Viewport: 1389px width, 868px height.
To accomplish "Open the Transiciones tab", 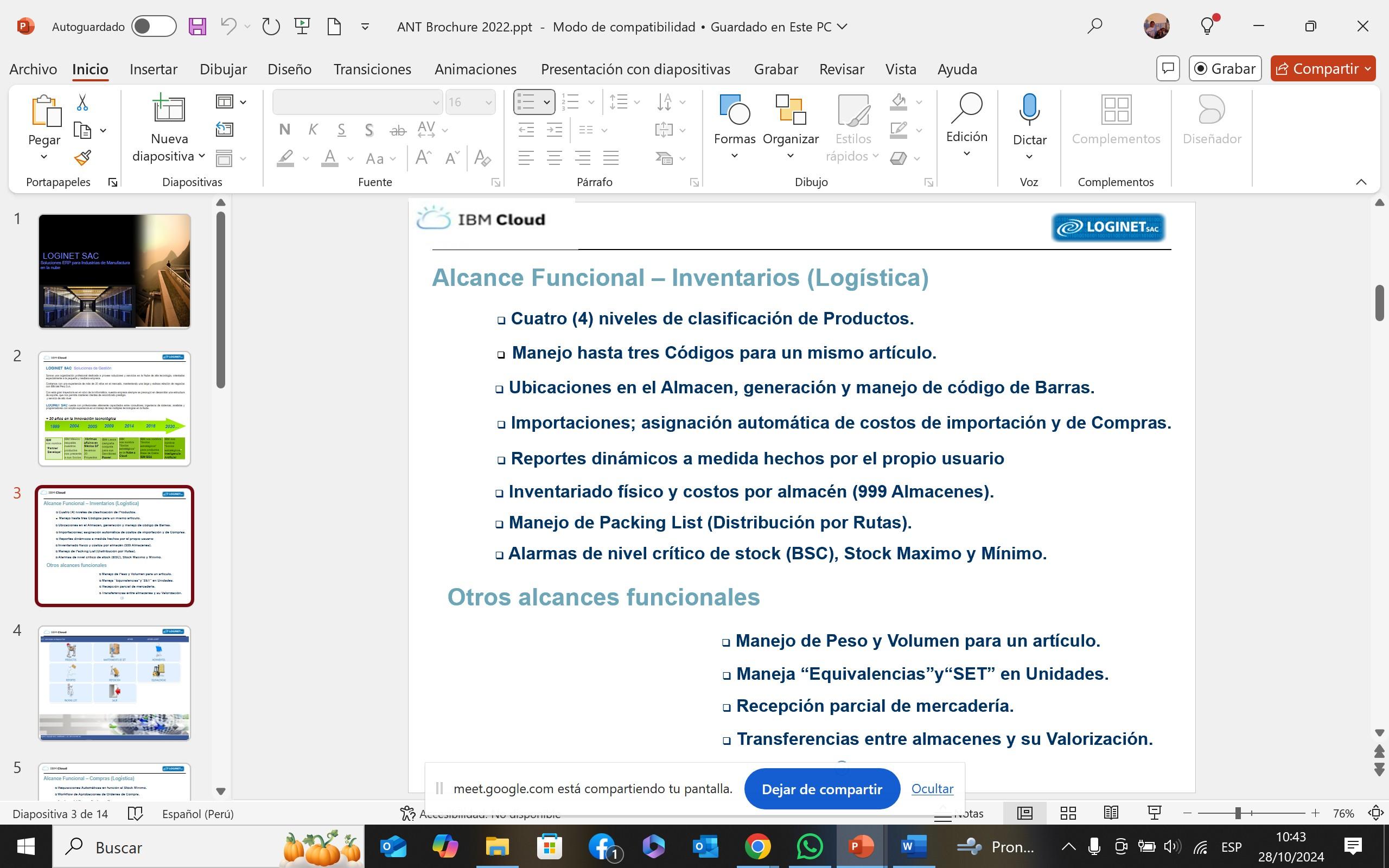I will tap(372, 69).
